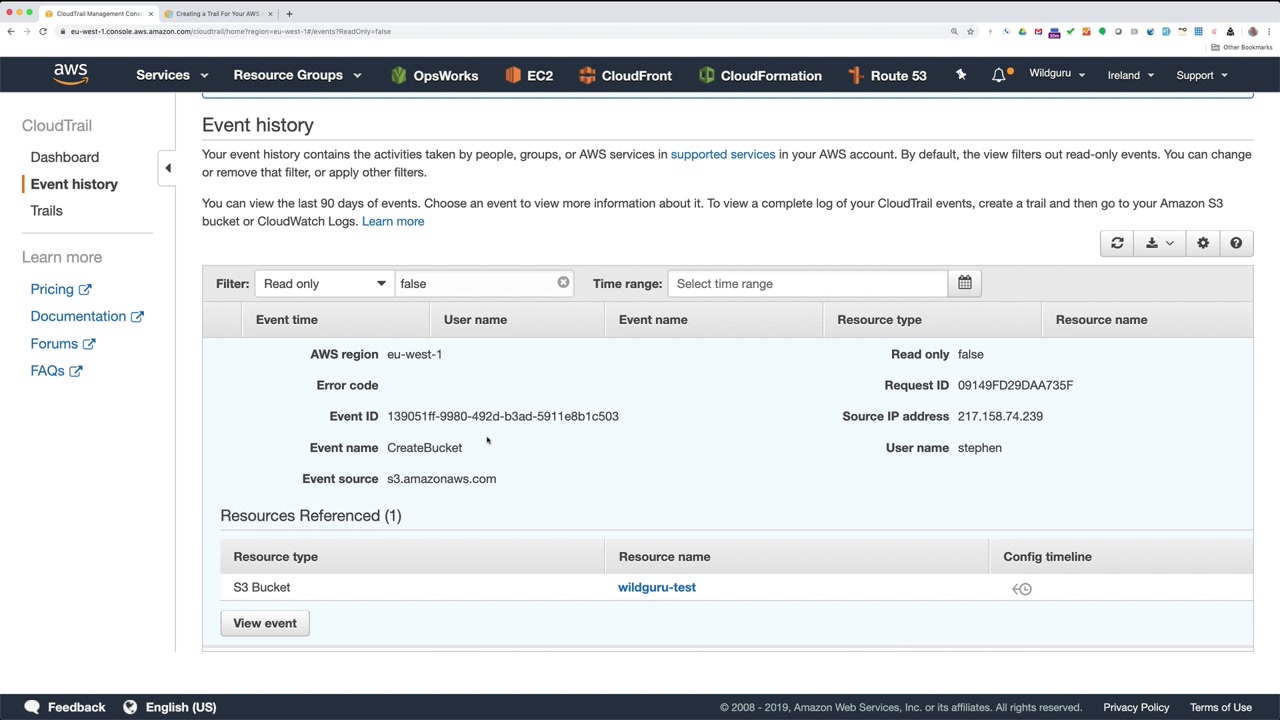Open the time range calendar icon

pos(964,283)
